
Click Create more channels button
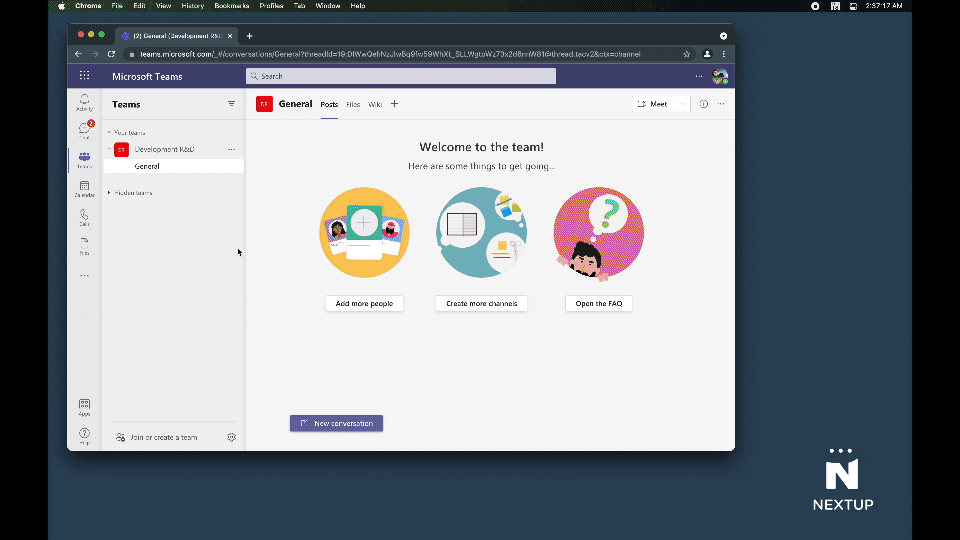(481, 304)
